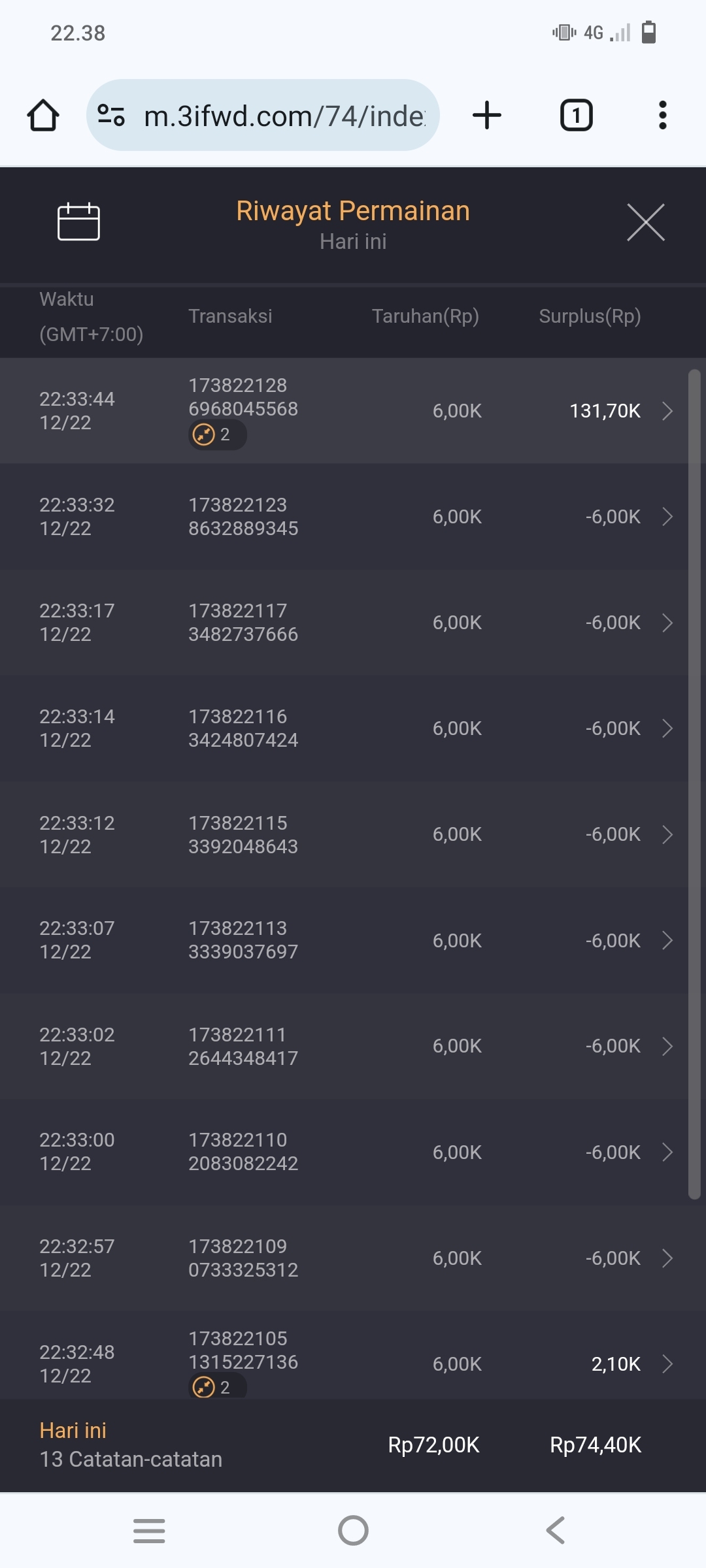Image resolution: width=706 pixels, height=1568 pixels.
Task: Open the calendar date picker icon
Action: tap(78, 221)
